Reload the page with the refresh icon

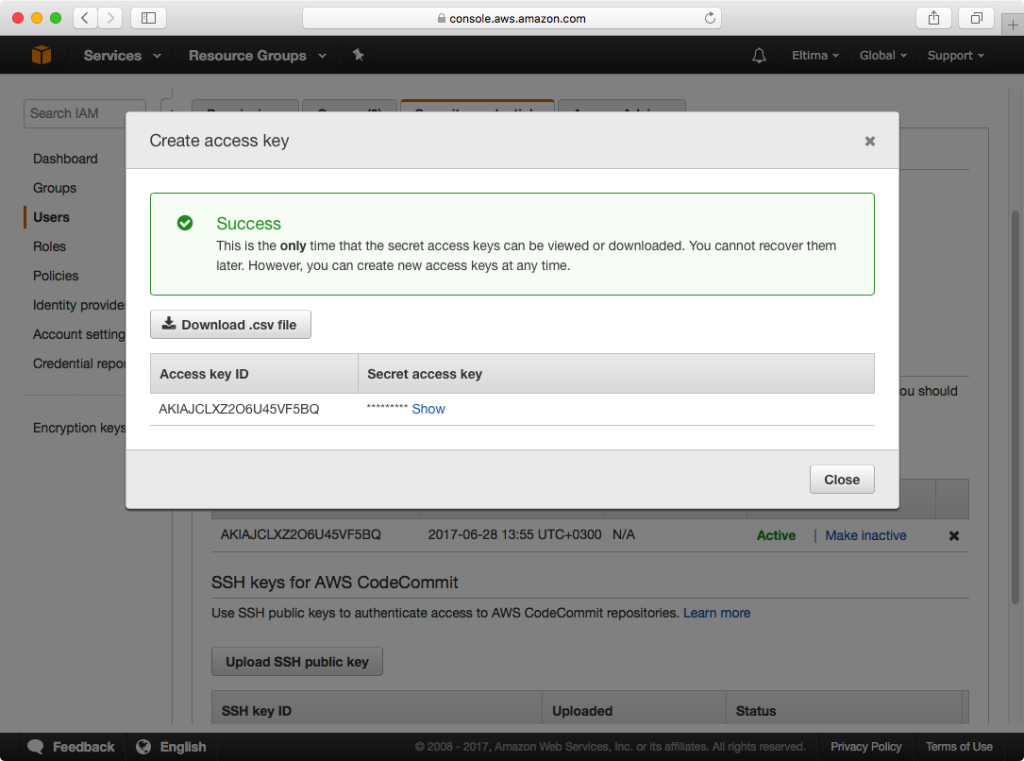710,18
